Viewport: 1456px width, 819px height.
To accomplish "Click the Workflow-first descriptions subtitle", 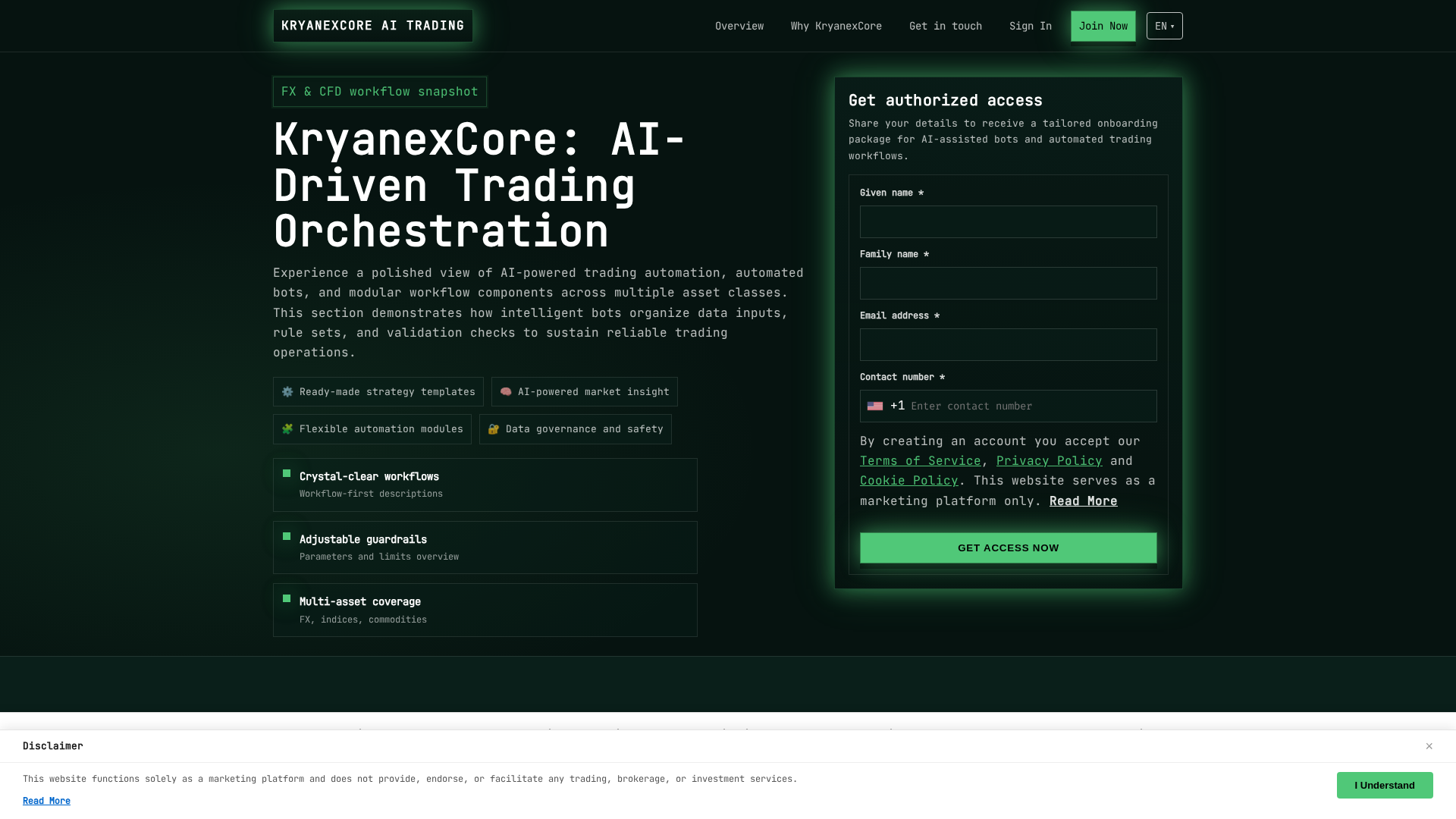I will pos(371,494).
